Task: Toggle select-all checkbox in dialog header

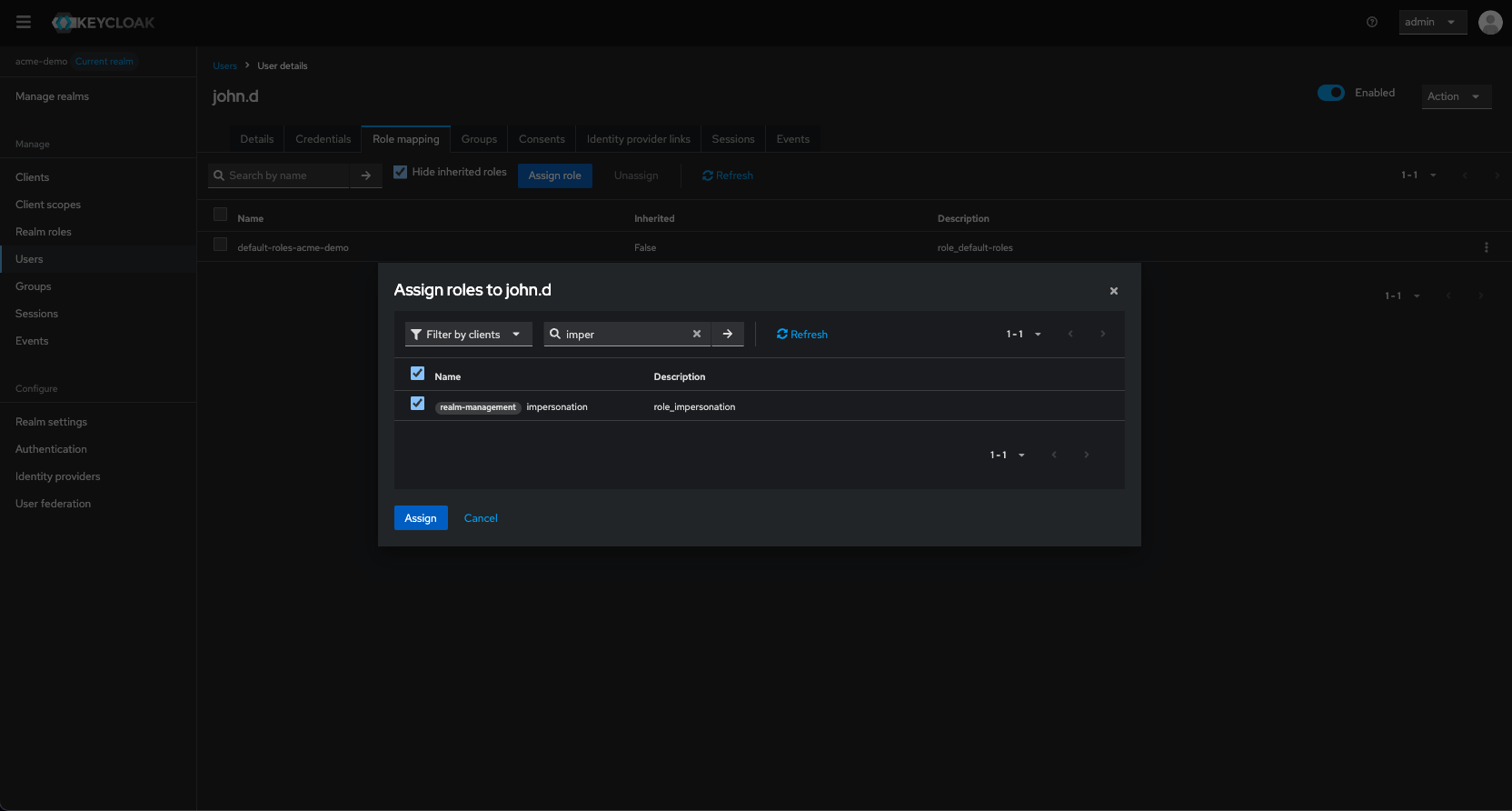Action: 417,373
